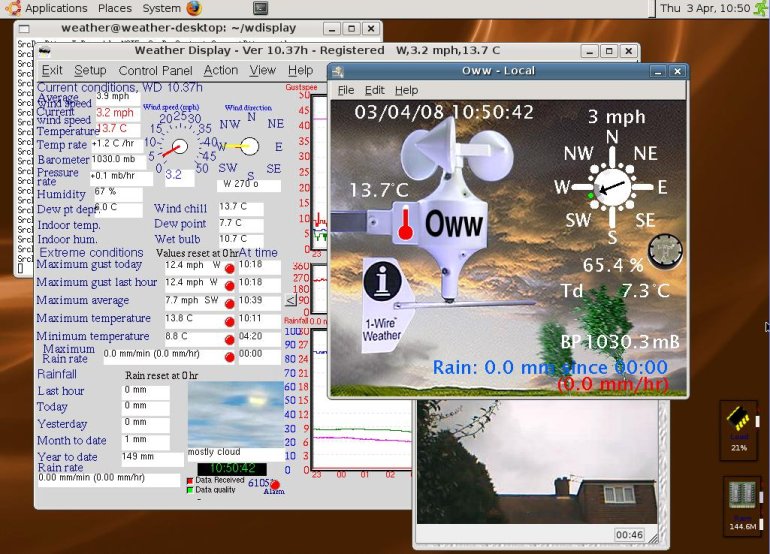Open Setup menu in Weather Display
This screenshot has width=770, height=554.
coord(90,71)
